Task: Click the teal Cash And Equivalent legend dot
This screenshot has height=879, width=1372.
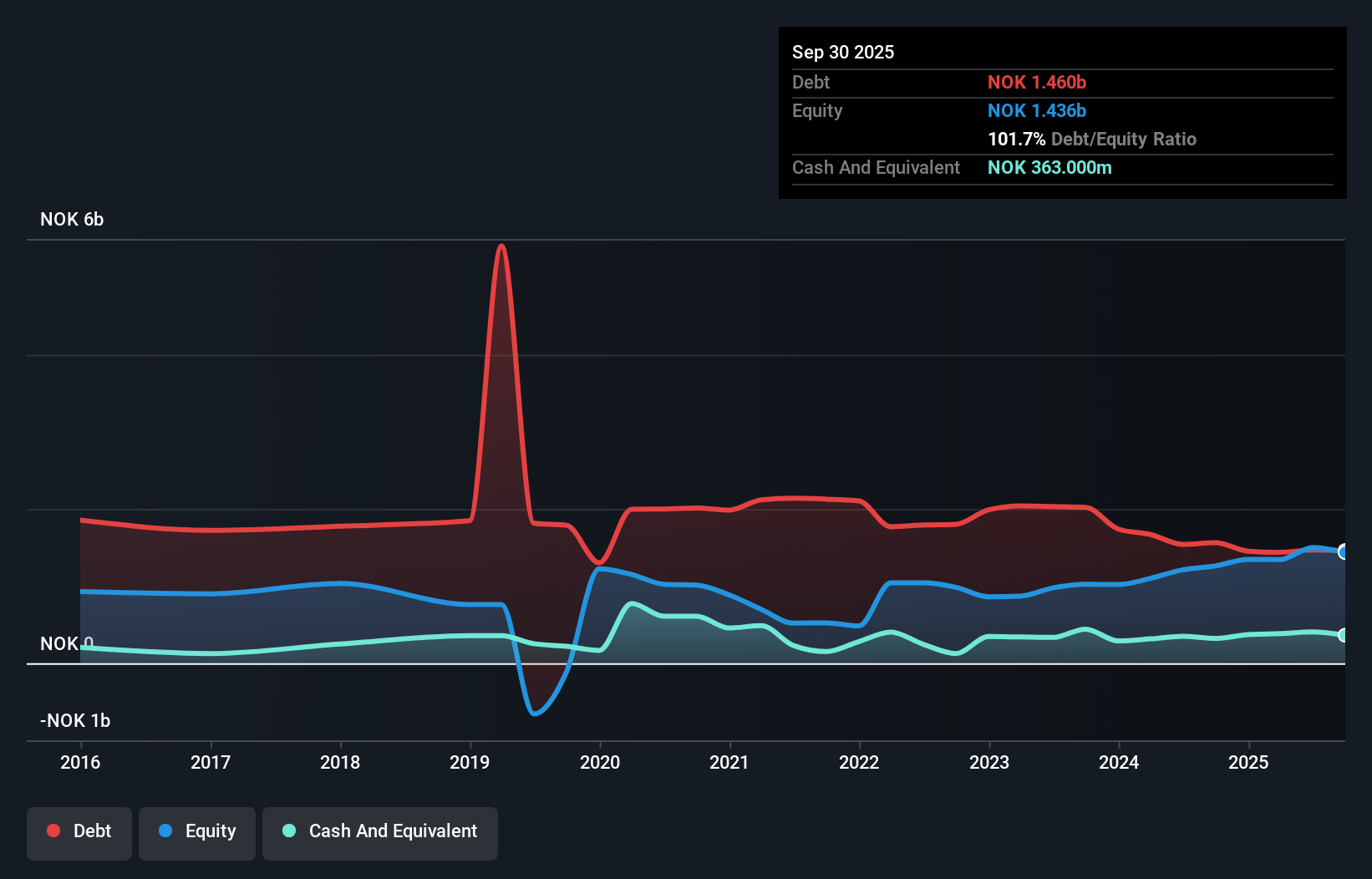Action: 287,831
